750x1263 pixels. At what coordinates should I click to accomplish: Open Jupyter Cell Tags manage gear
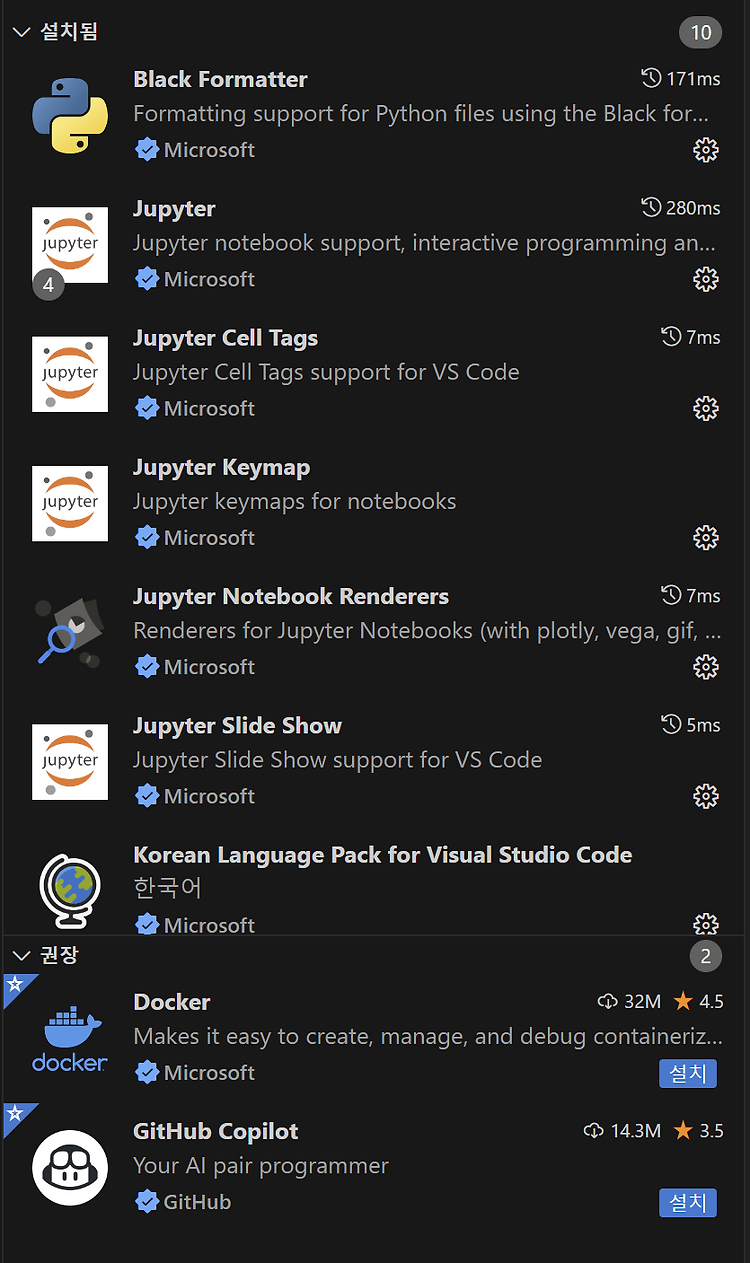coord(706,408)
